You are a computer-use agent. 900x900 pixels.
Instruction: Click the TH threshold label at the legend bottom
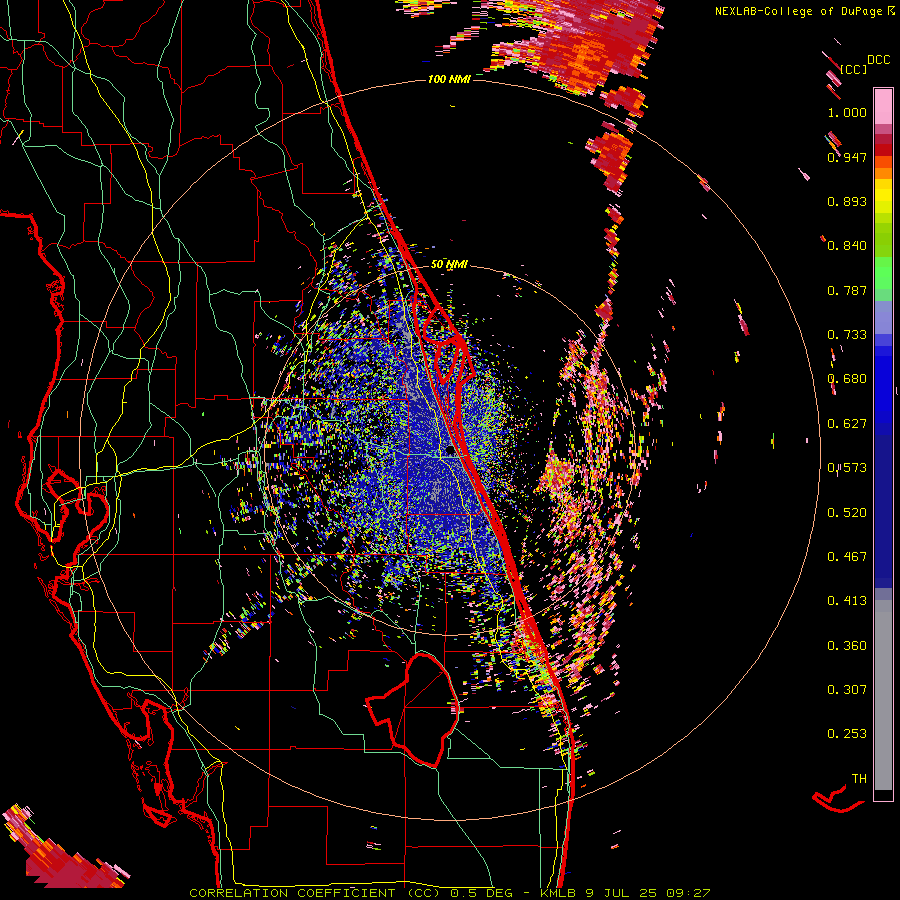(859, 779)
